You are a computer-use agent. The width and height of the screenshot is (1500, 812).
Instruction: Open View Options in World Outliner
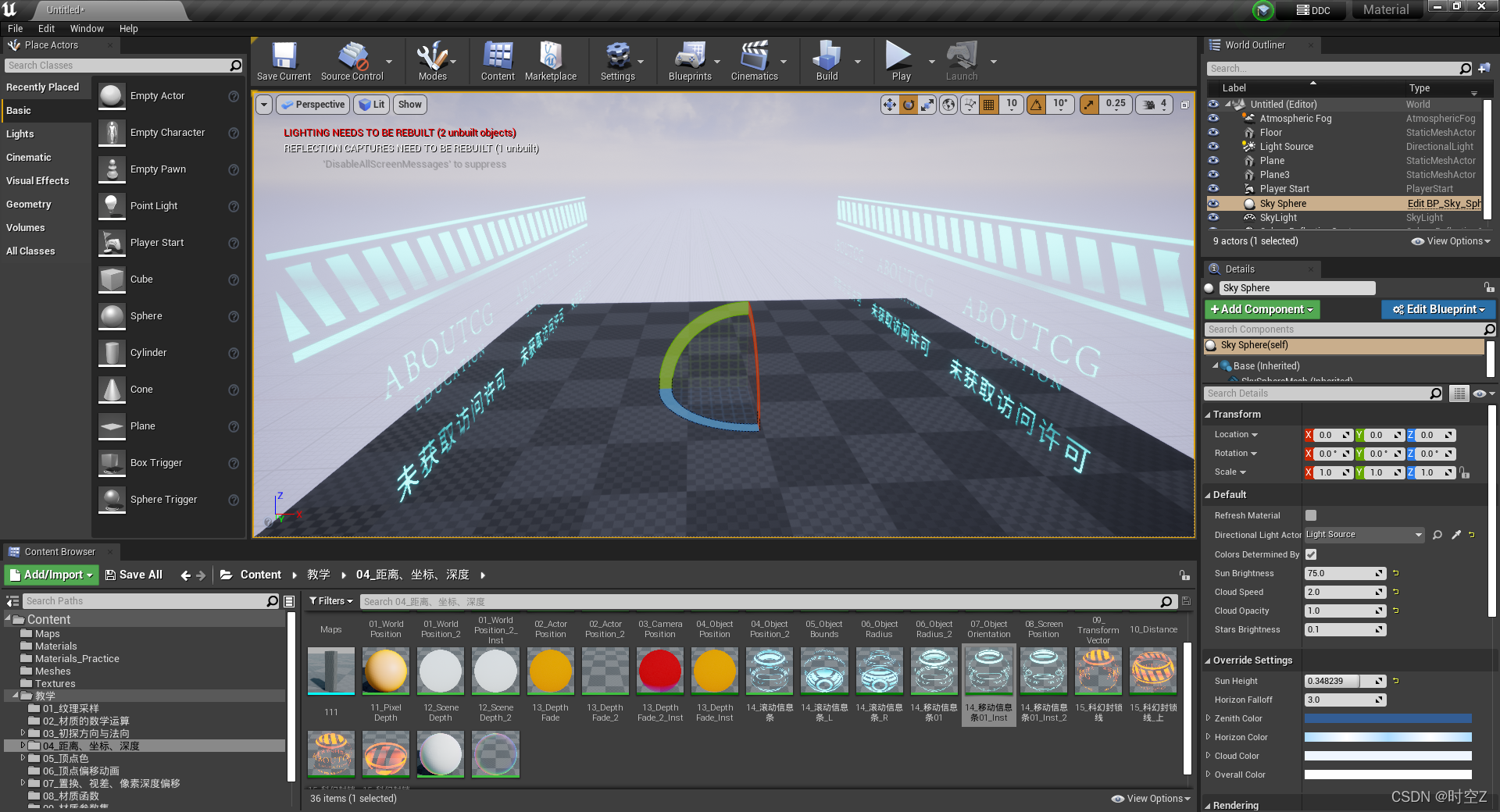1452,241
